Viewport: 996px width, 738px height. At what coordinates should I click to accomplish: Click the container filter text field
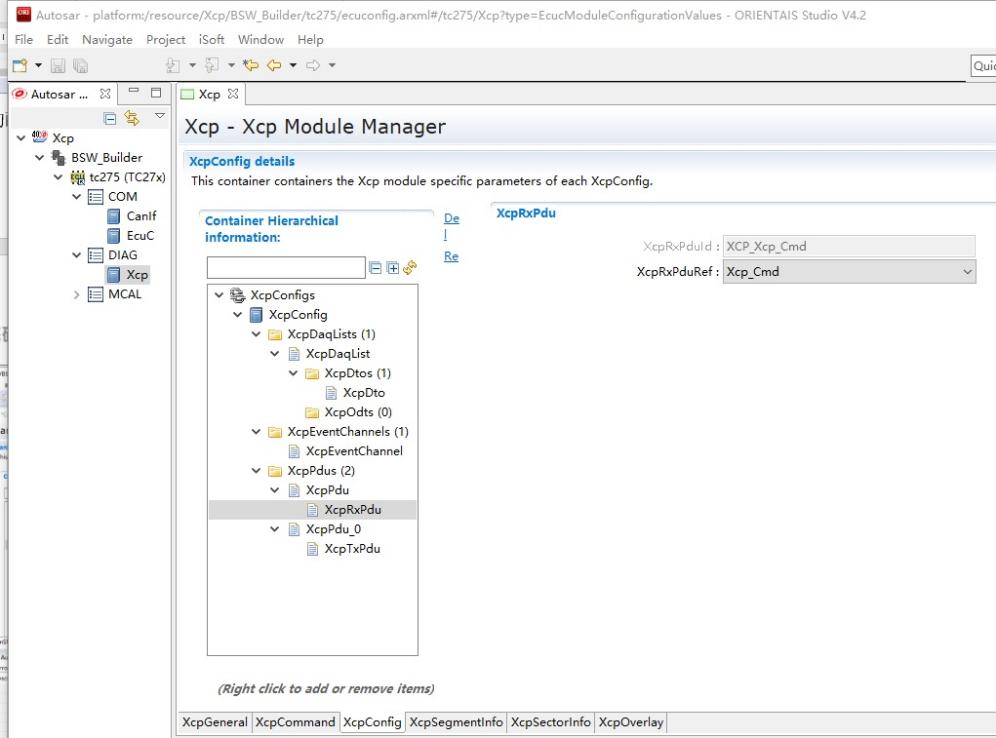(x=286, y=268)
